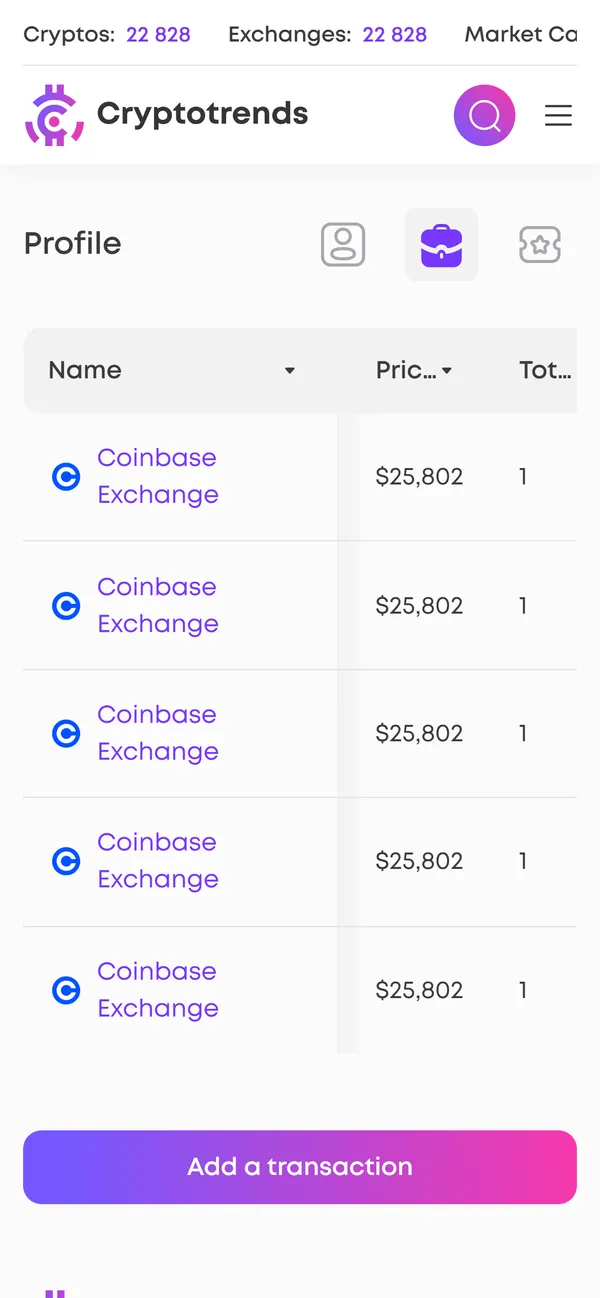Image resolution: width=600 pixels, height=1298 pixels.
Task: Click the Exchanges: label in top bar
Action: point(290,34)
